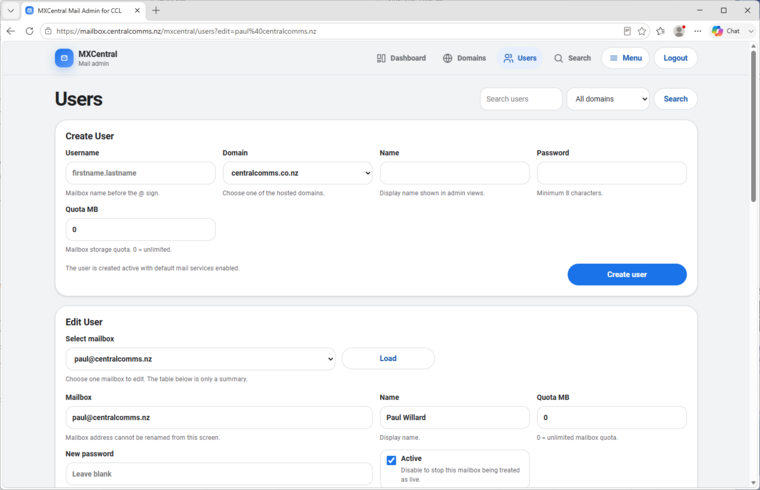The width and height of the screenshot is (760, 490).
Task: Focus the Username field in Create User
Action: click(141, 173)
